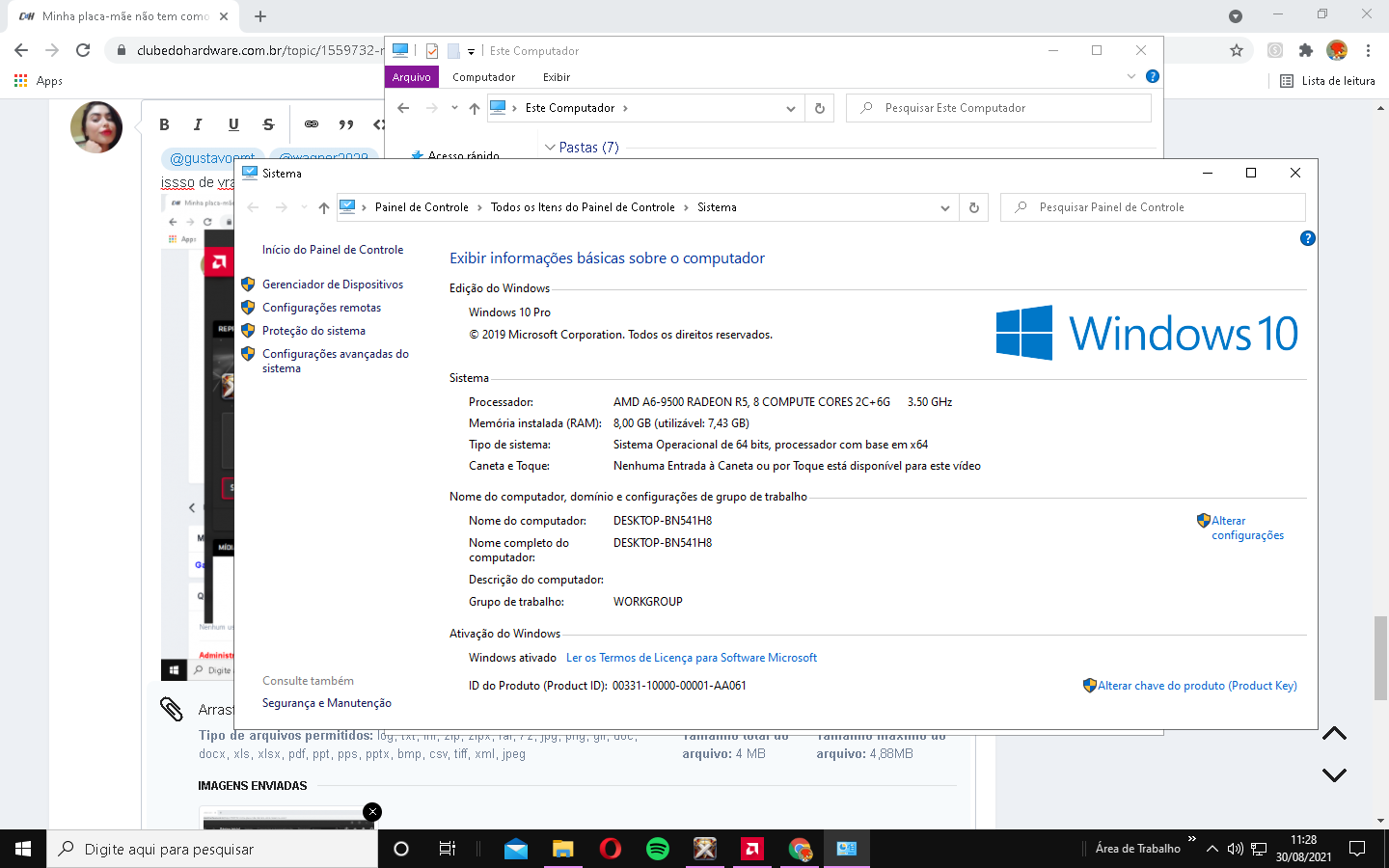Image resolution: width=1389 pixels, height=868 pixels.
Task: Open recent locations dropdown in Sistema window
Action: 304,207
